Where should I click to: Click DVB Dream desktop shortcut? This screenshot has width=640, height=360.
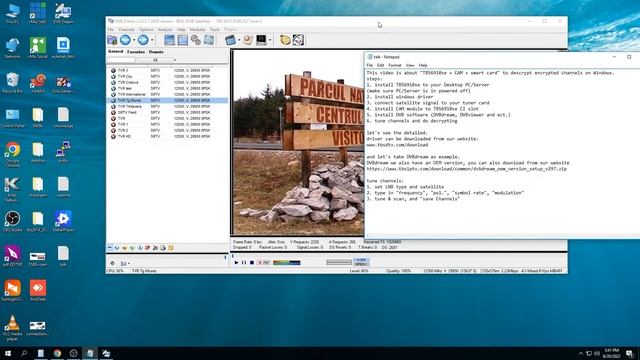tap(63, 13)
